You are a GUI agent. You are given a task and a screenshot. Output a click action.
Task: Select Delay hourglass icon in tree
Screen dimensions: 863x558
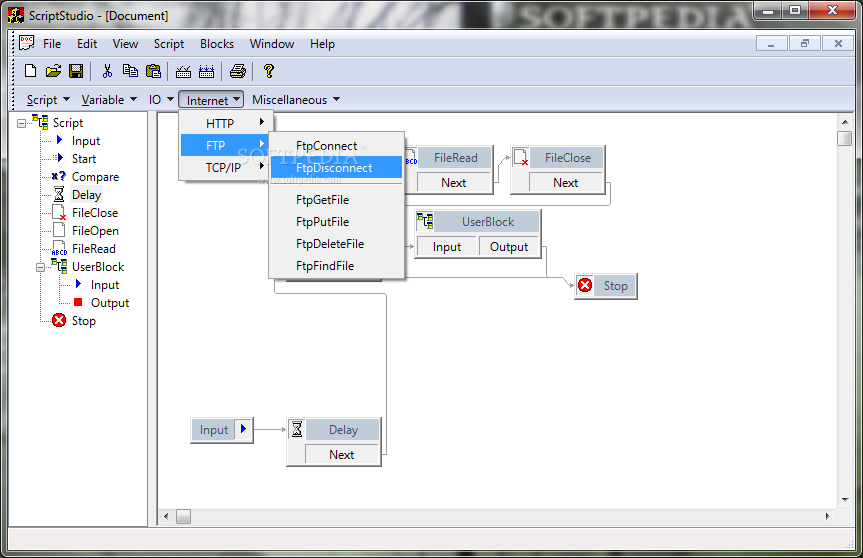click(x=59, y=194)
